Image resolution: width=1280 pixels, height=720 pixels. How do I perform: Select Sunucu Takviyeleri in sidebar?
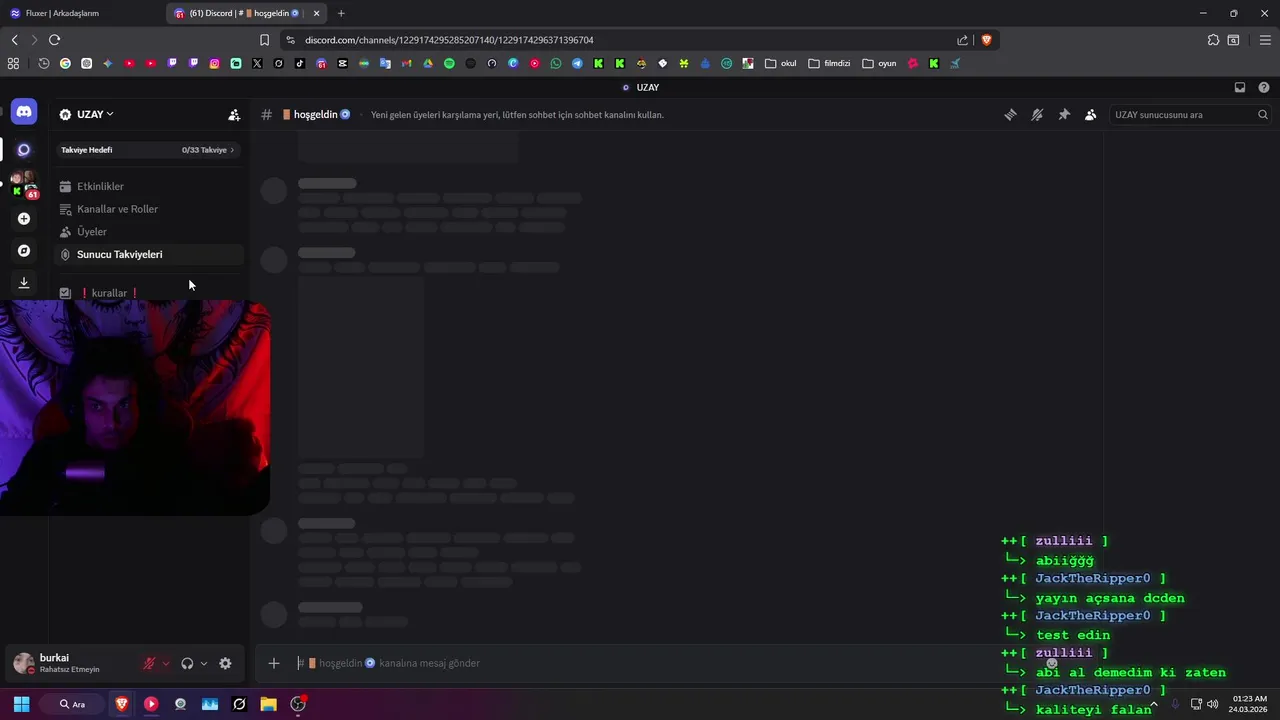click(148, 254)
